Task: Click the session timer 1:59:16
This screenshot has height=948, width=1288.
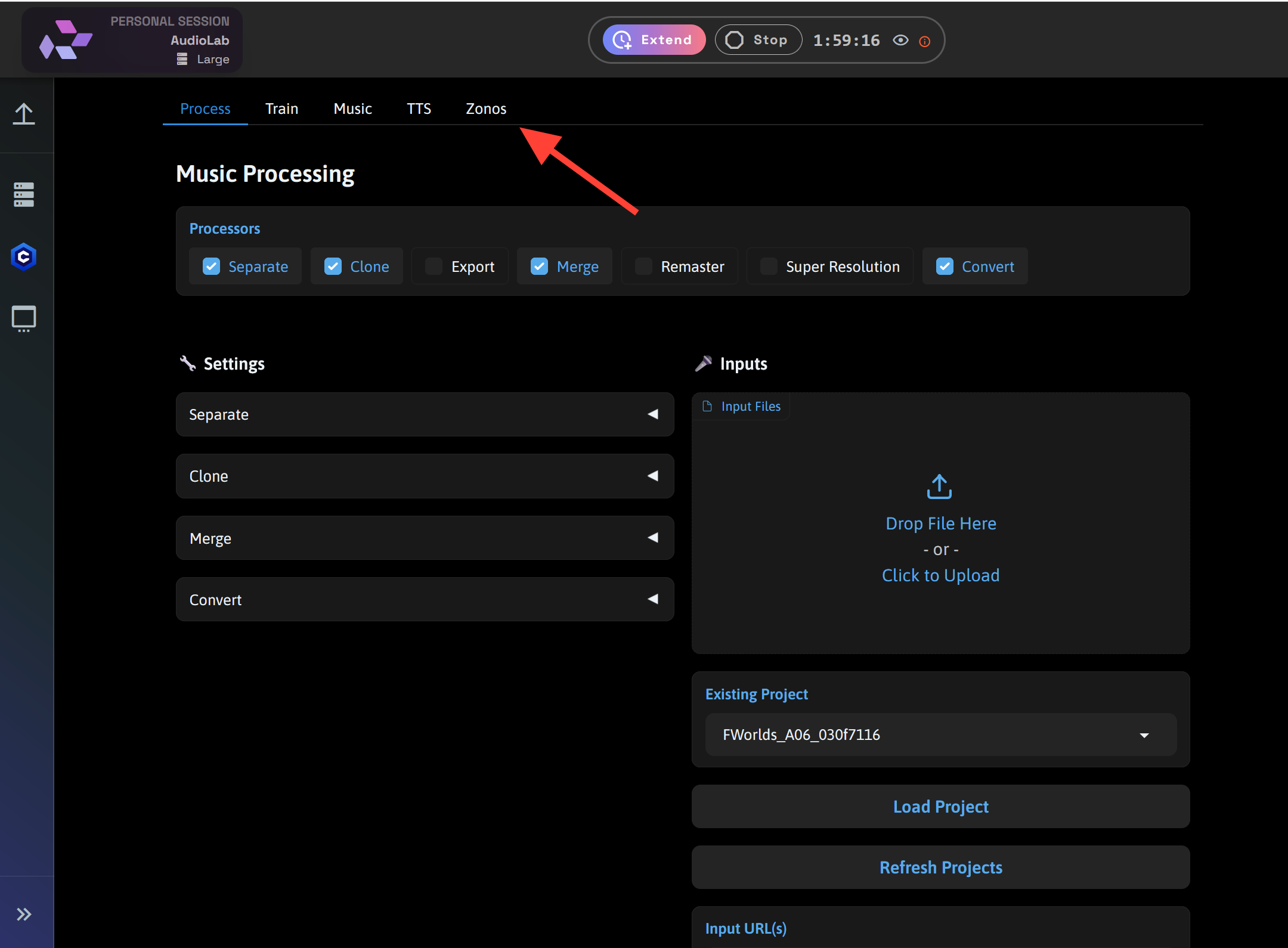Action: [x=846, y=40]
